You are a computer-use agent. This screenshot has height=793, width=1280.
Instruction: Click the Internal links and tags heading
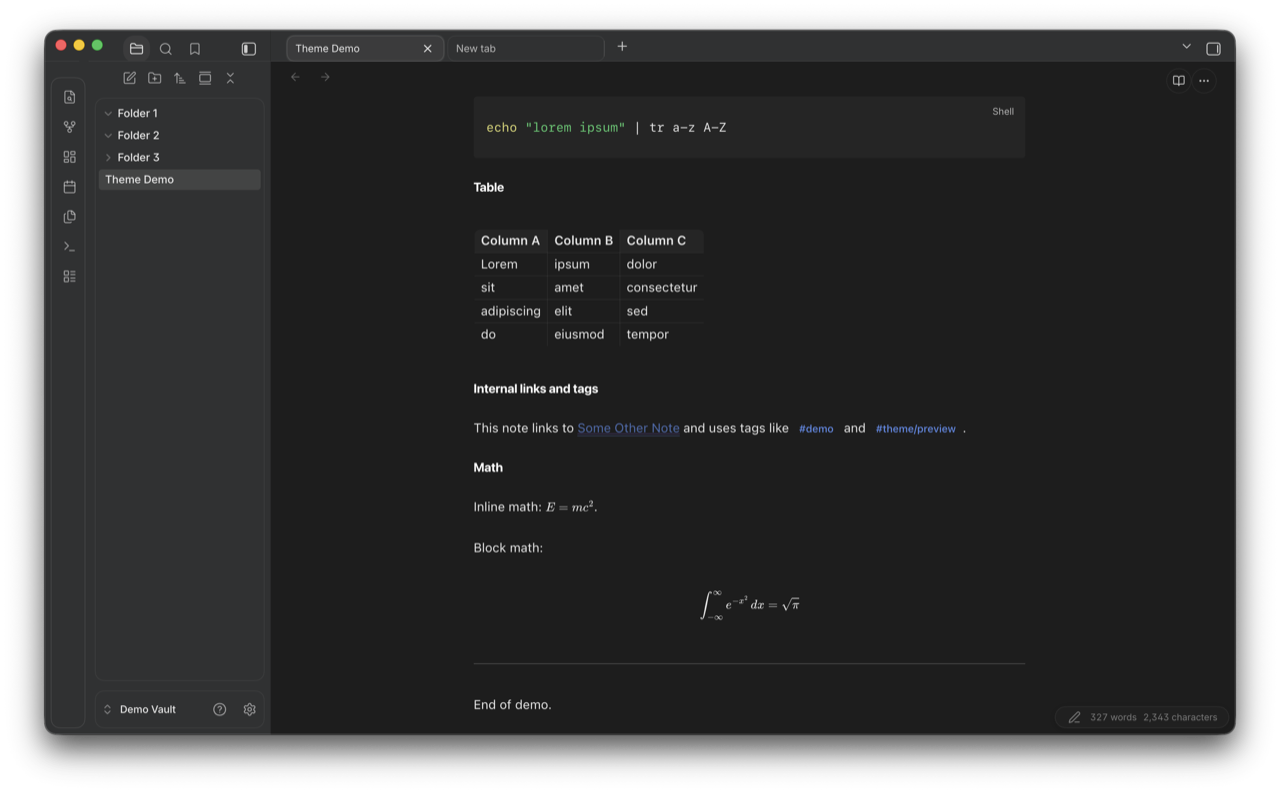coord(536,389)
